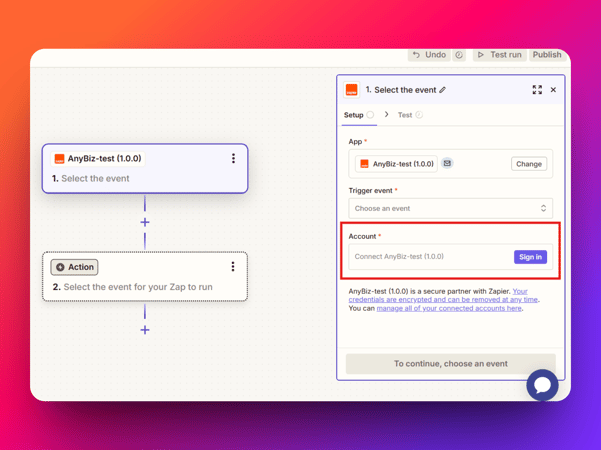Open AnyBiz-test trigger step menu
The width and height of the screenshot is (601, 450).
click(233, 158)
